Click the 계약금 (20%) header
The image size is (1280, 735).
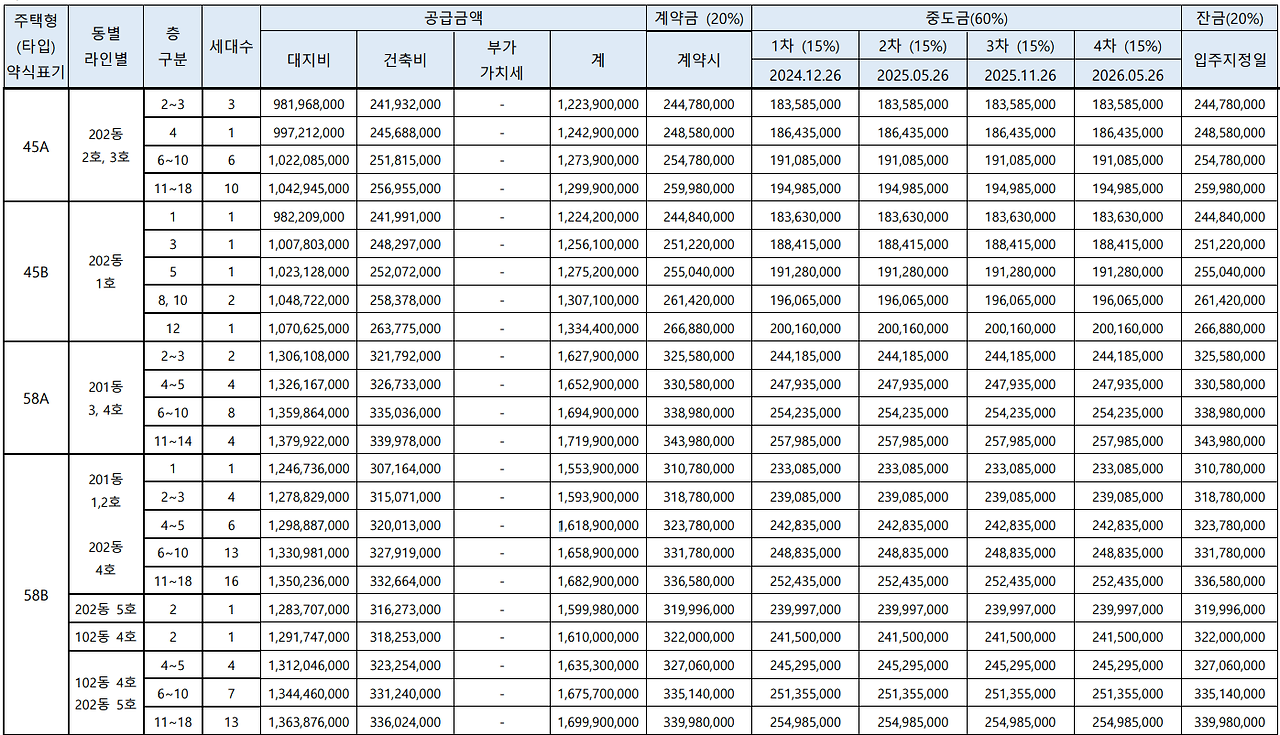tap(699, 18)
